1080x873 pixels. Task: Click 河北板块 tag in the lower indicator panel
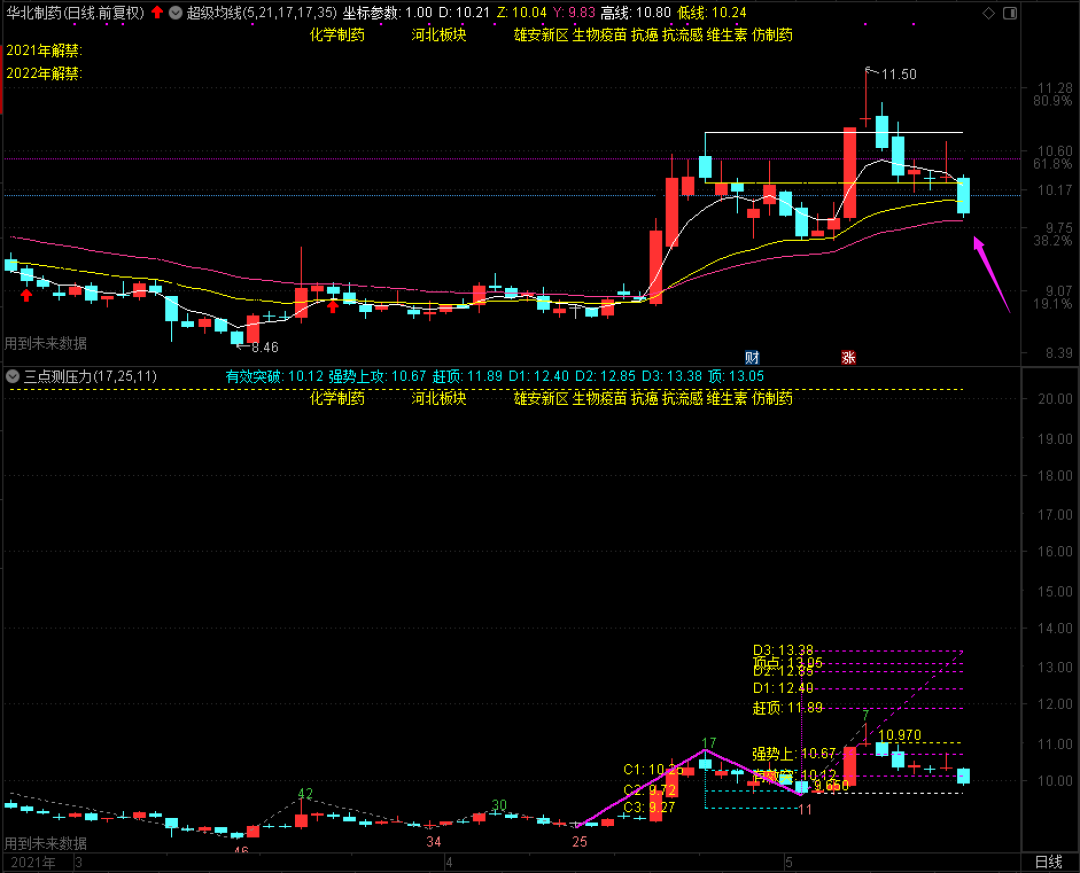click(x=439, y=398)
